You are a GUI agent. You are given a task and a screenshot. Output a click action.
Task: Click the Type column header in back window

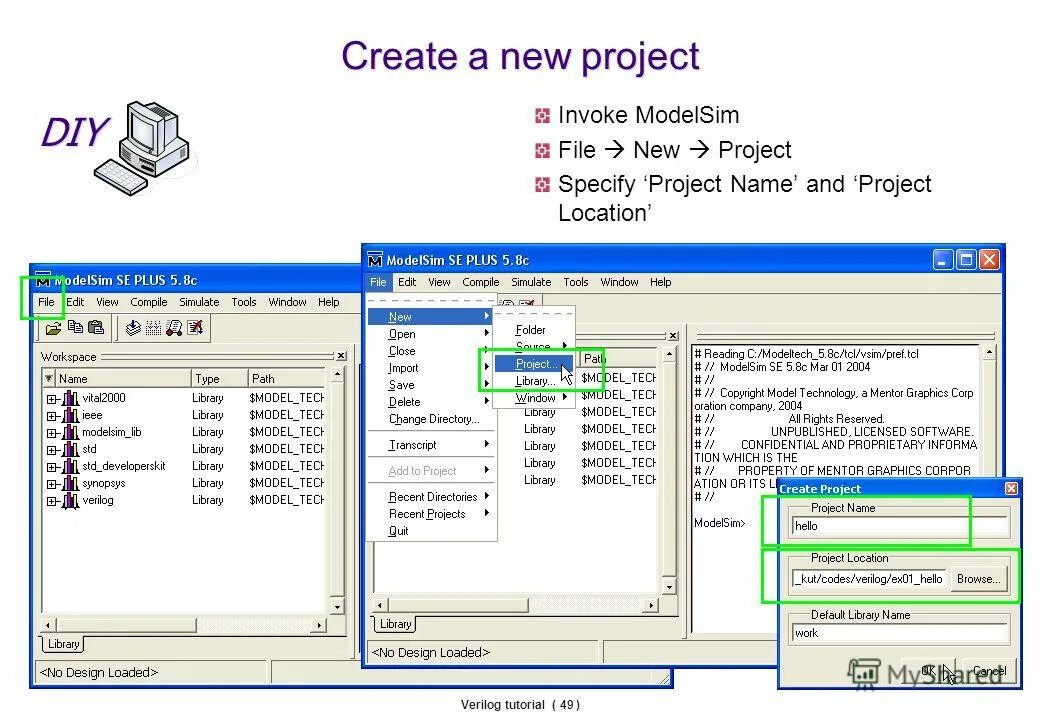219,379
